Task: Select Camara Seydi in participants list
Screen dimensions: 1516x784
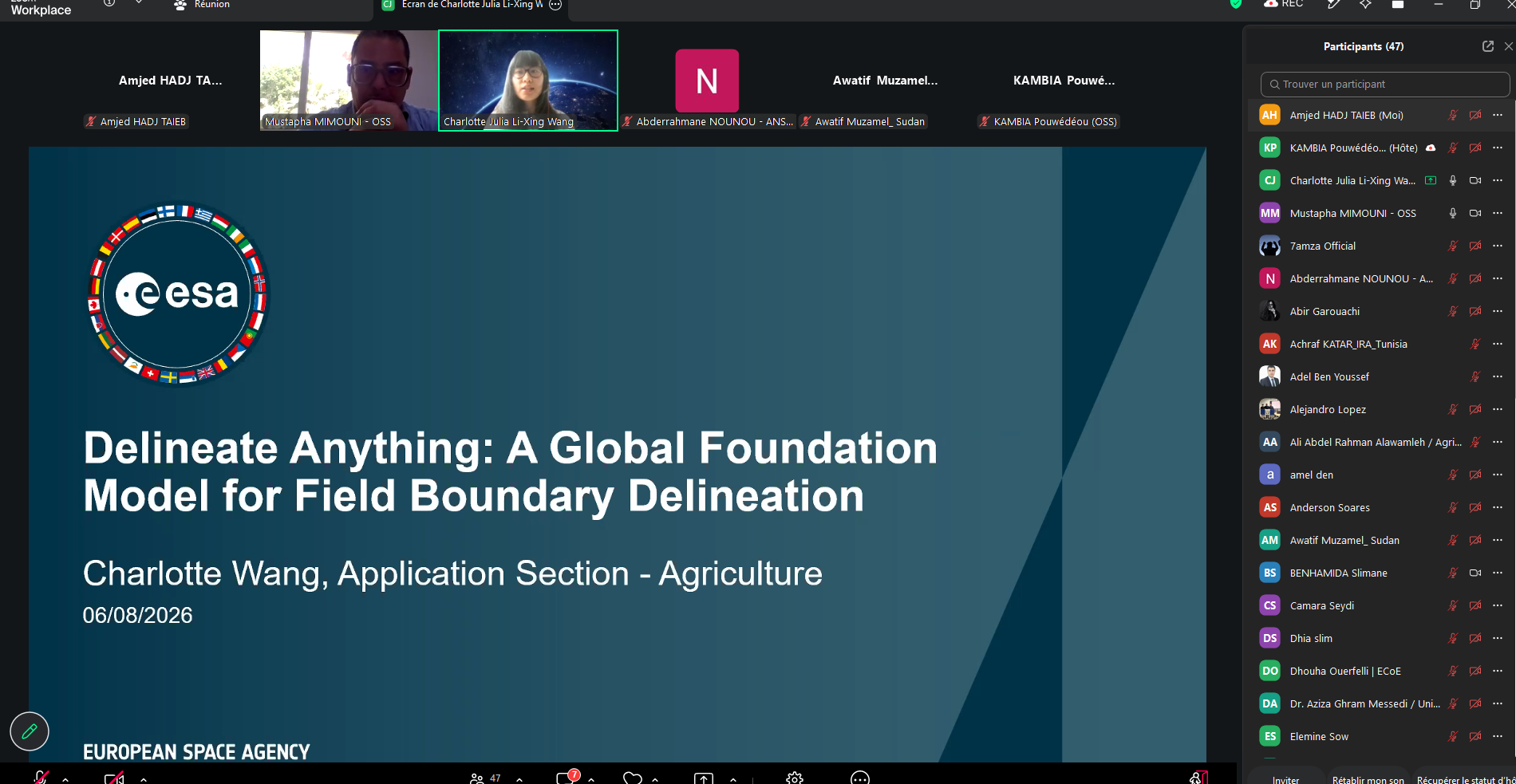Action: coord(1380,605)
